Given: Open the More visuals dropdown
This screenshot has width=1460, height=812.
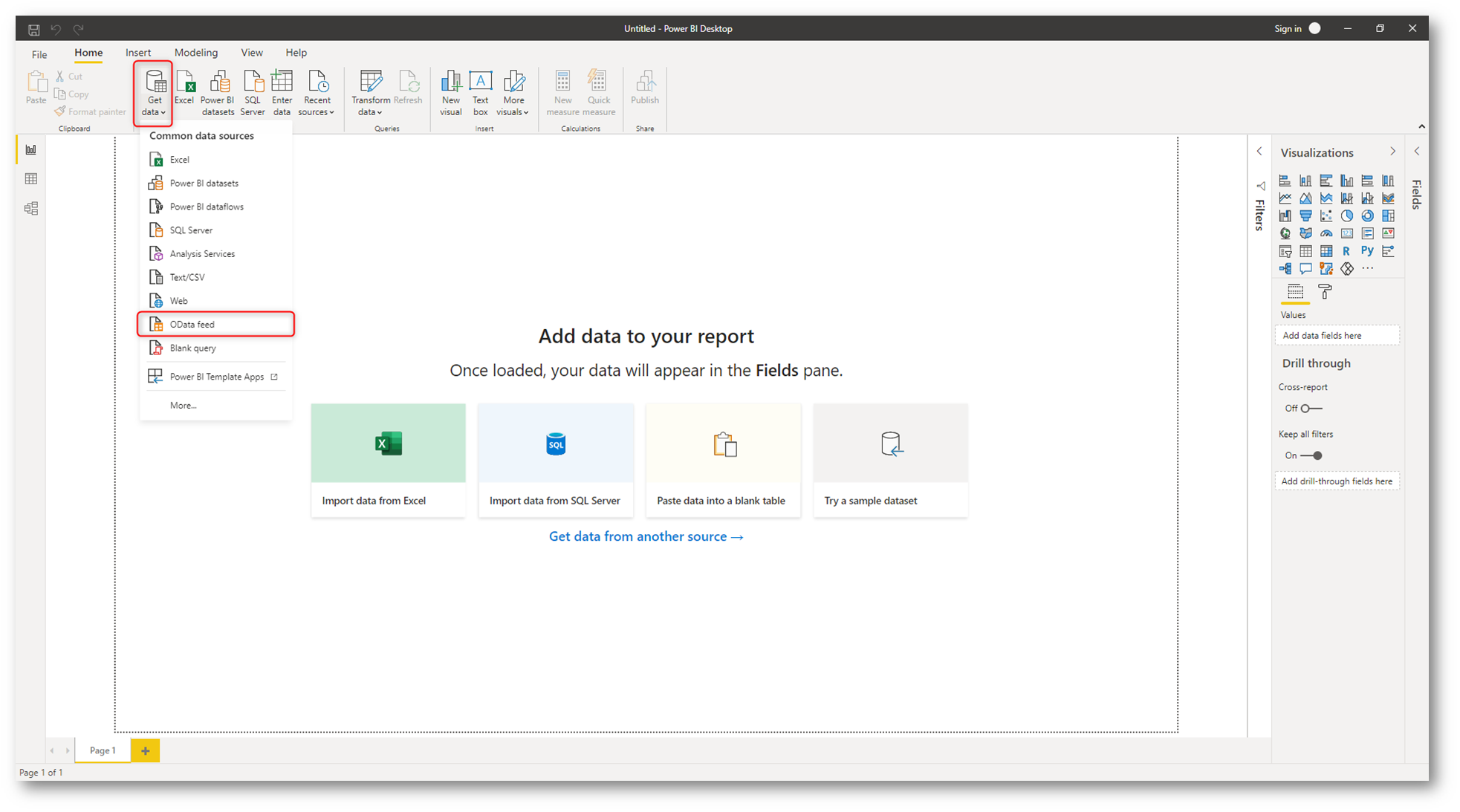Looking at the screenshot, I should [513, 92].
